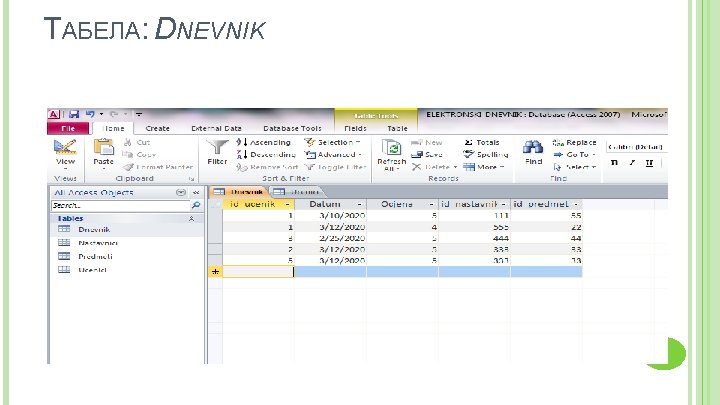Open the Datum column dropdown arrow
Viewport: 720px width, 405px height.
[360, 204]
